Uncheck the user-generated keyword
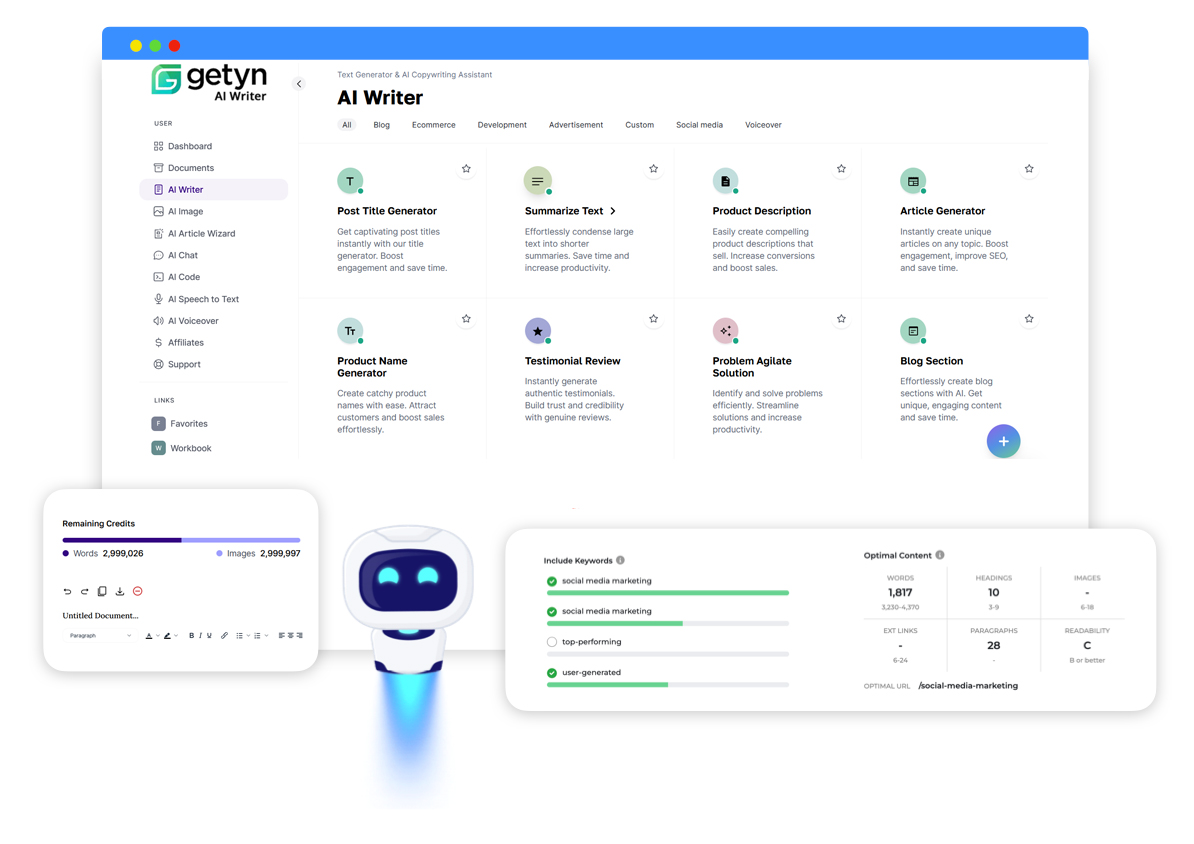Image resolution: width=1194 pixels, height=844 pixels. pyautogui.click(x=552, y=672)
